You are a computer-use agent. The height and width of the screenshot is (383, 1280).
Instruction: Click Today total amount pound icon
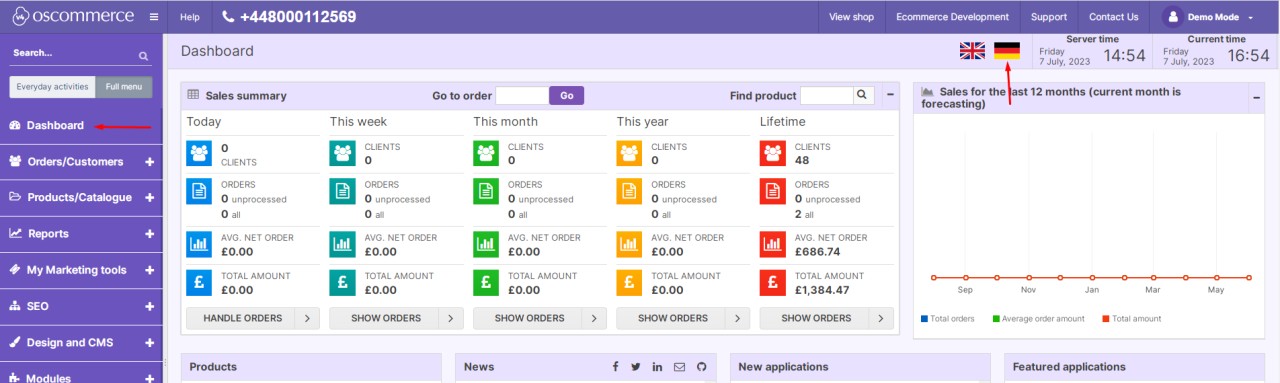[x=199, y=282]
